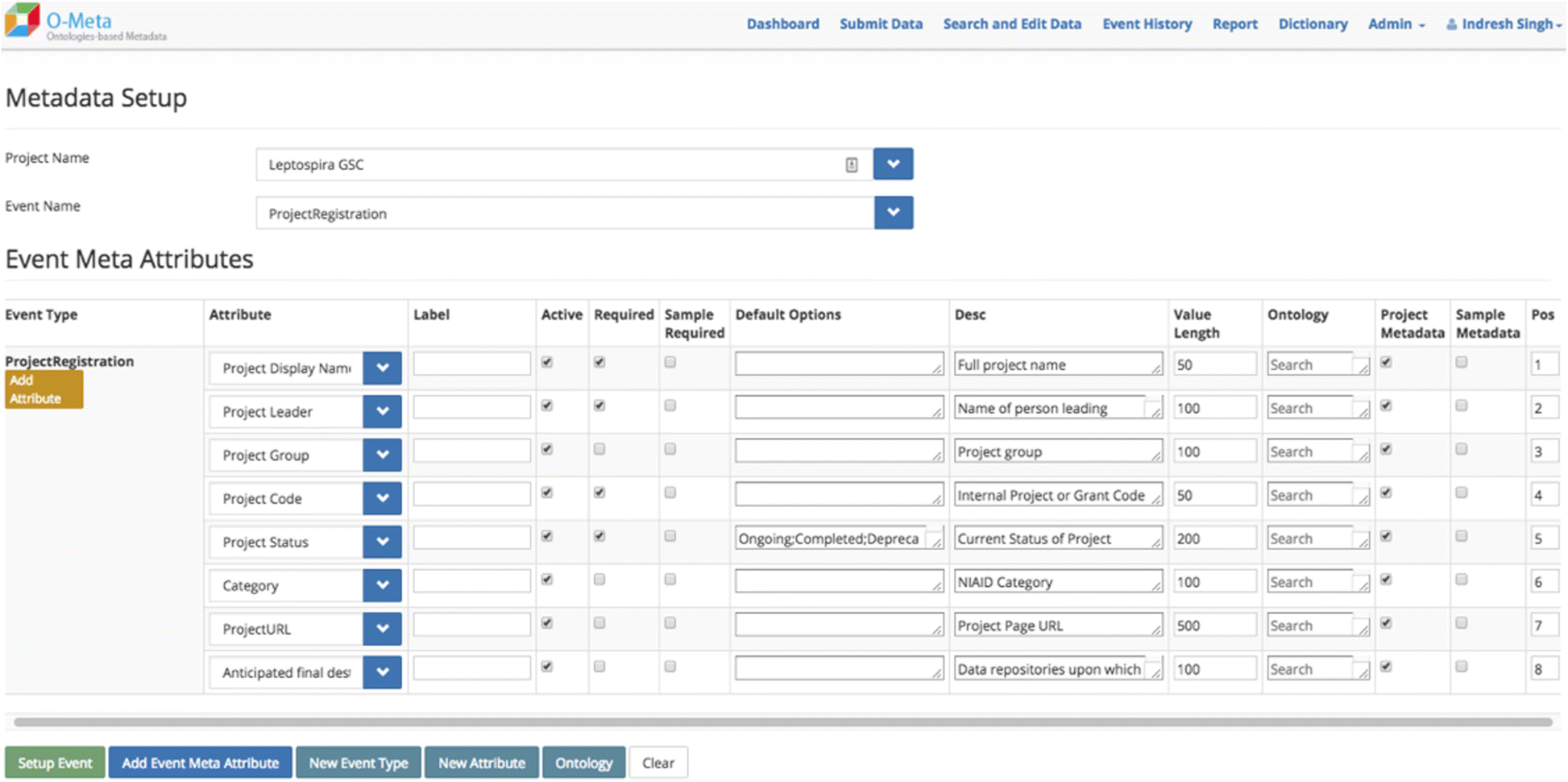Click Ontology Search field in Project Leader row
This screenshot has width=1568, height=782.
point(1318,407)
